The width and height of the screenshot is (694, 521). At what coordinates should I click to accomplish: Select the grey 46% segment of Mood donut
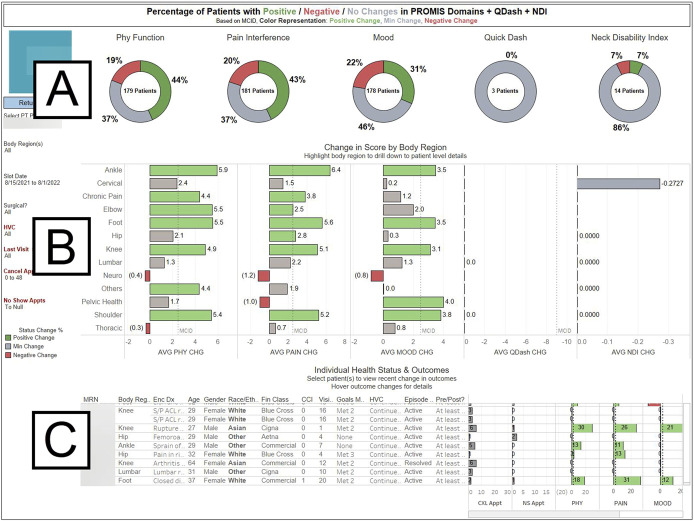pos(380,114)
